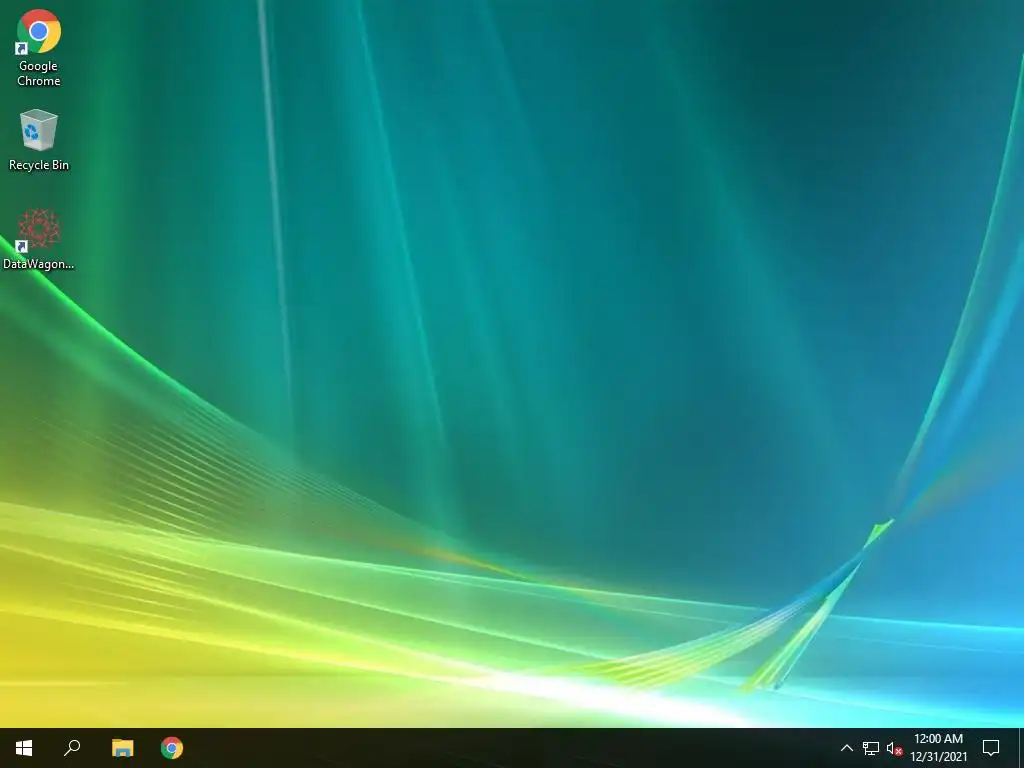
Task: Select the Google Chrome desktop shortcut
Action: (x=39, y=48)
